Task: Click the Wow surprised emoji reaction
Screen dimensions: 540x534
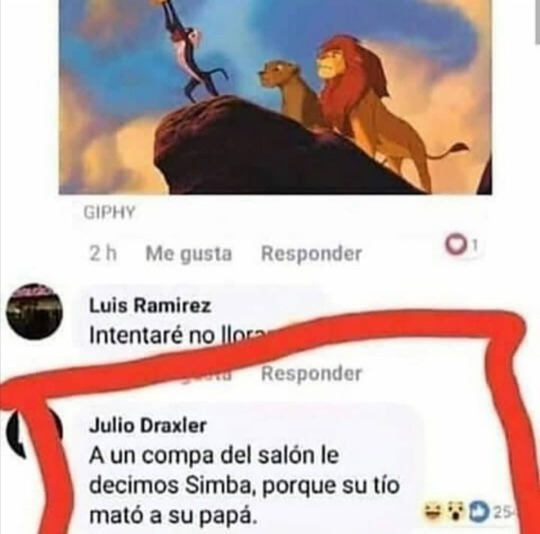Action: point(457,511)
